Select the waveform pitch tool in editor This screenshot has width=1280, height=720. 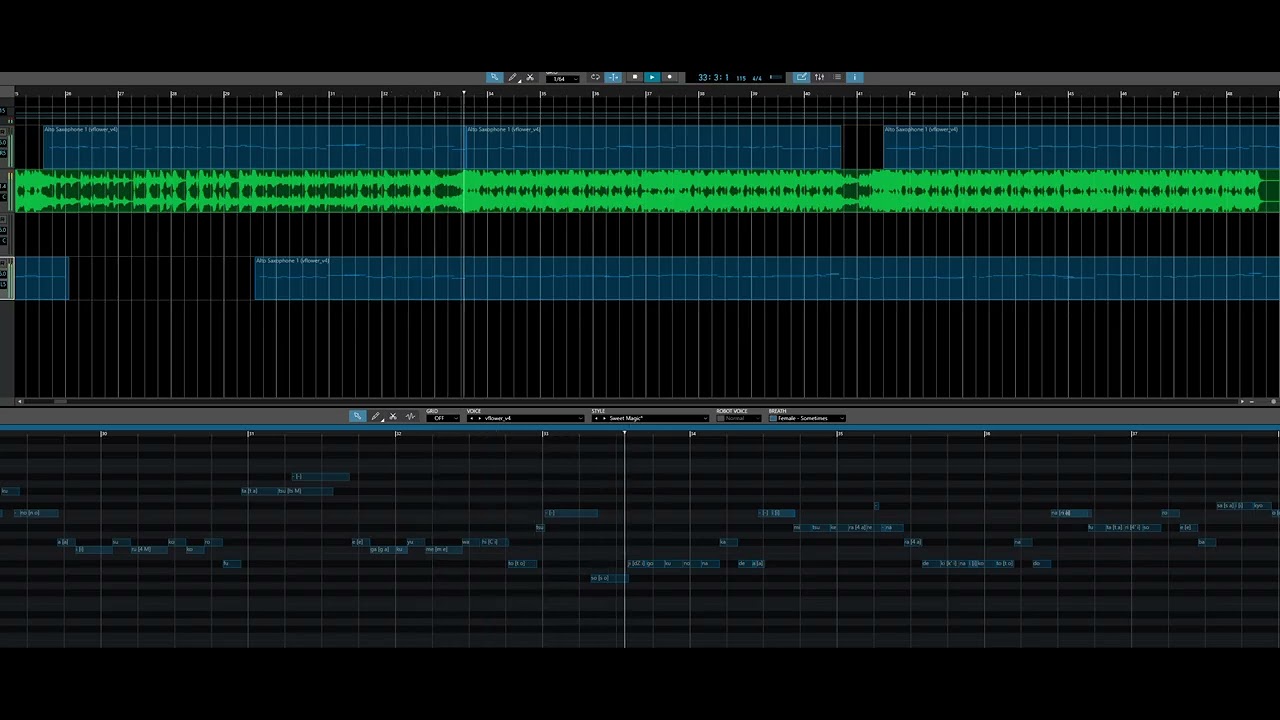410,416
